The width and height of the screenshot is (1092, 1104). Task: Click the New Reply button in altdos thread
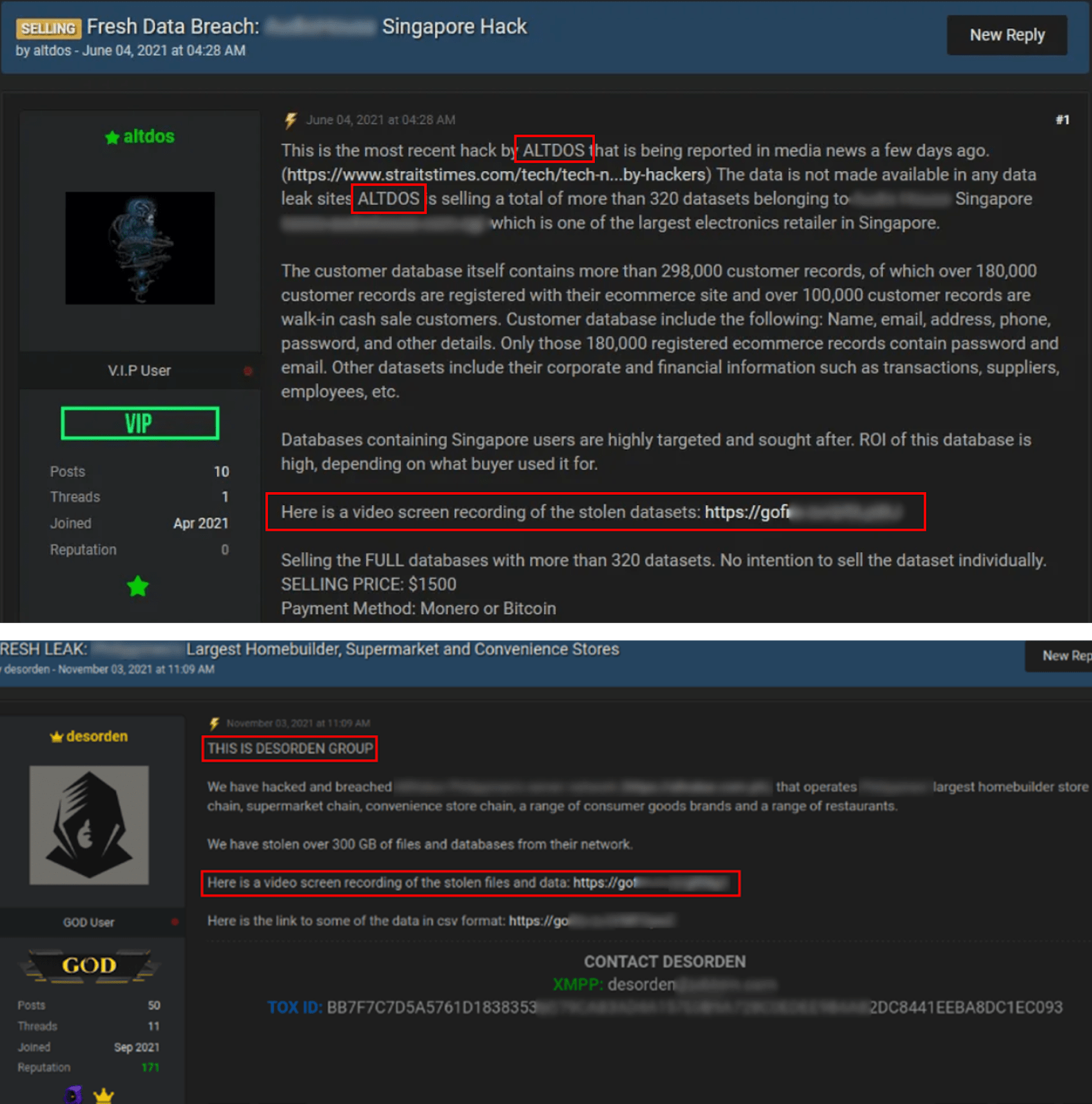tap(1006, 35)
